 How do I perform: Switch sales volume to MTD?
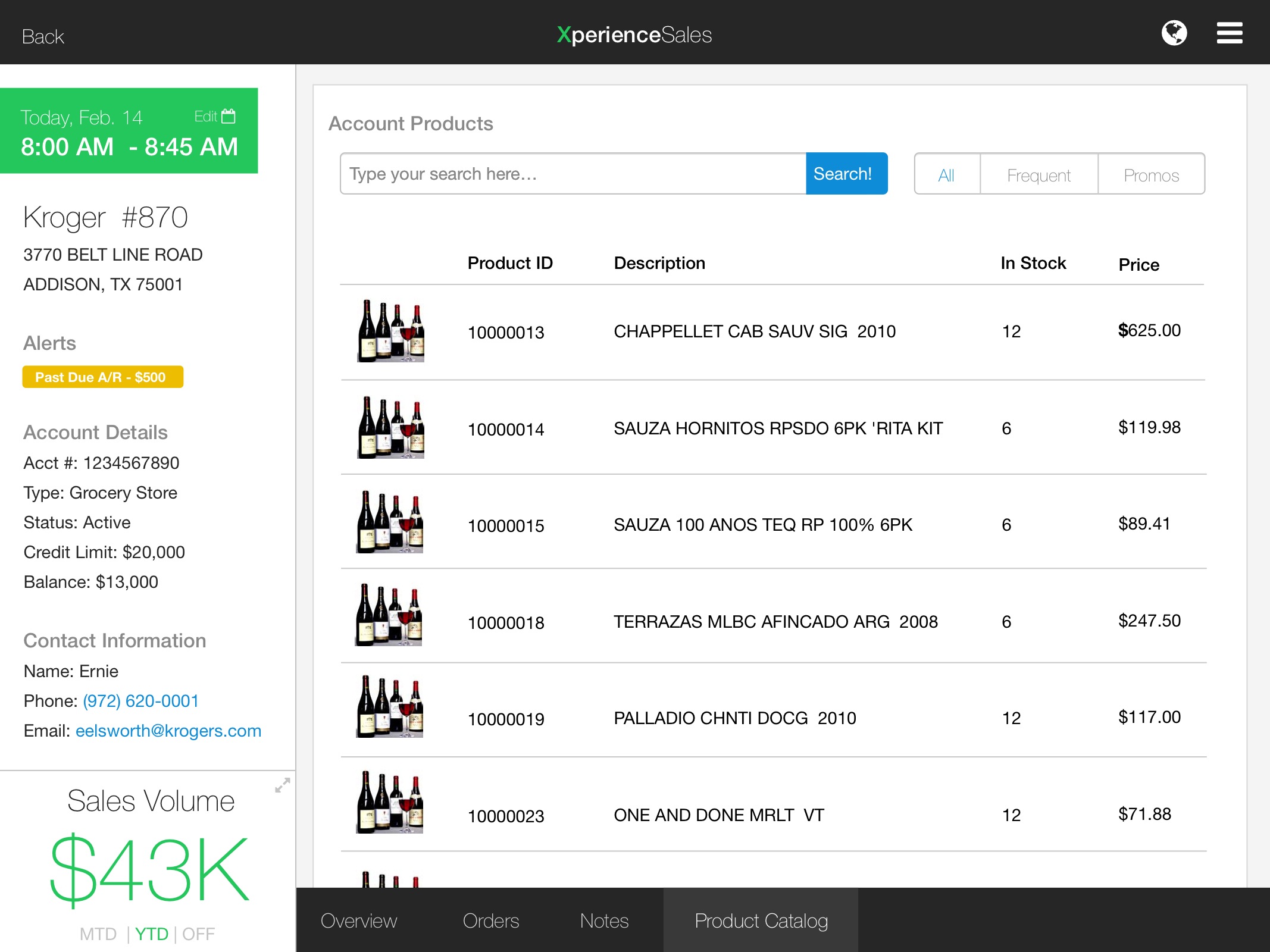pyautogui.click(x=98, y=934)
